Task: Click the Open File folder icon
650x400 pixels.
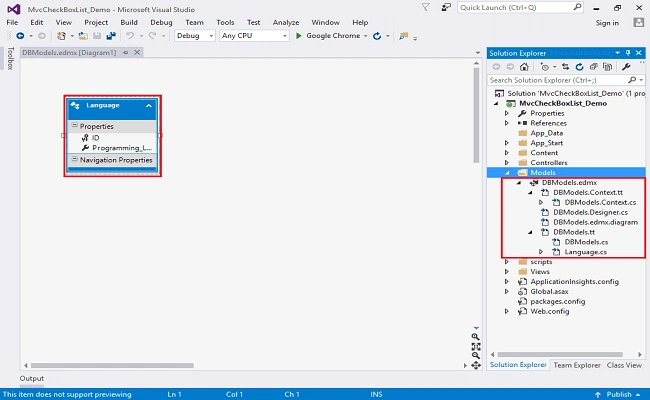Action: pos(83,36)
